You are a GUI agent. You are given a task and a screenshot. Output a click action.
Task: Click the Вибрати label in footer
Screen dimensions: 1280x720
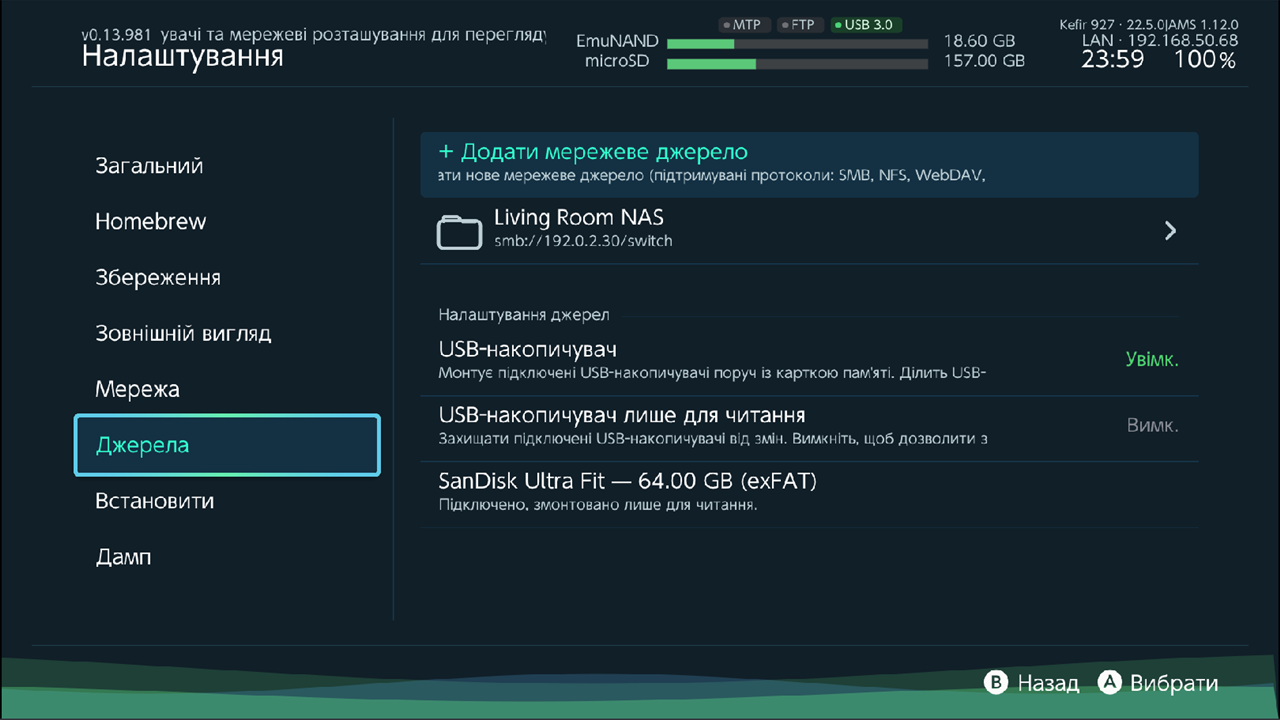1174,684
